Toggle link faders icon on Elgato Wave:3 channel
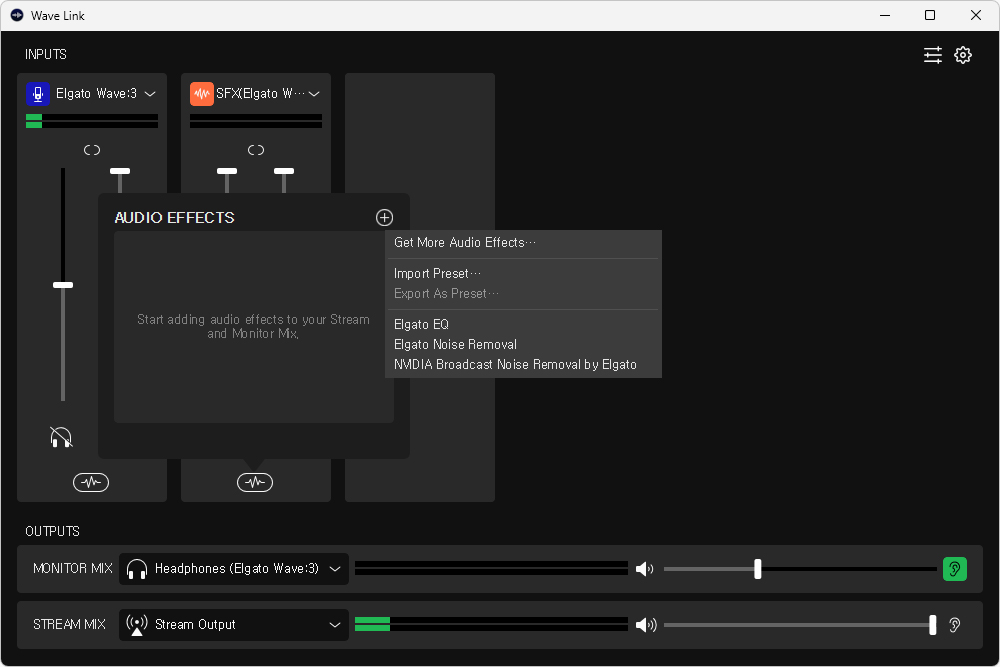Screen dimensions: 1000x667 (x=92, y=150)
